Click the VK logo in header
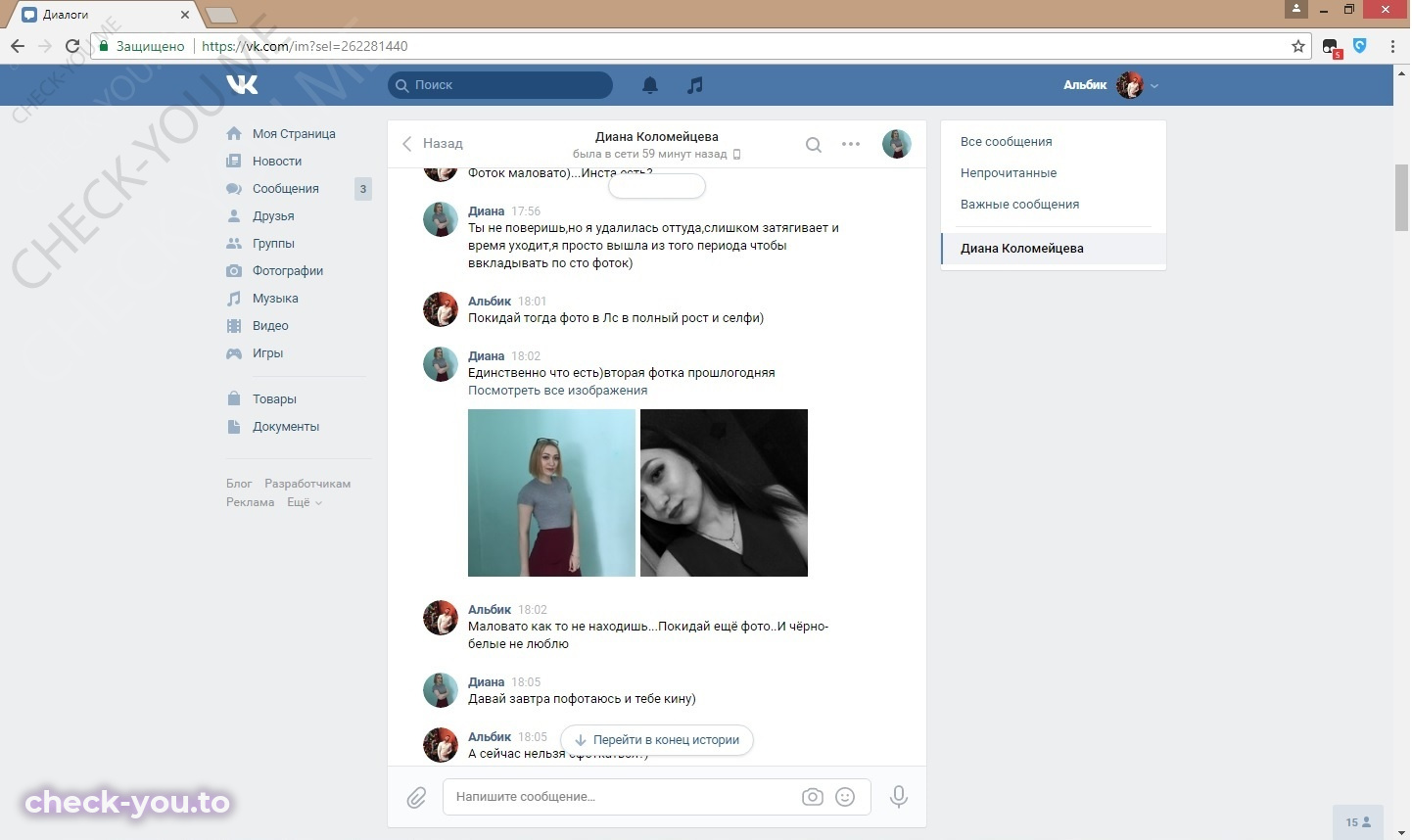This screenshot has height=840, width=1412. (242, 85)
